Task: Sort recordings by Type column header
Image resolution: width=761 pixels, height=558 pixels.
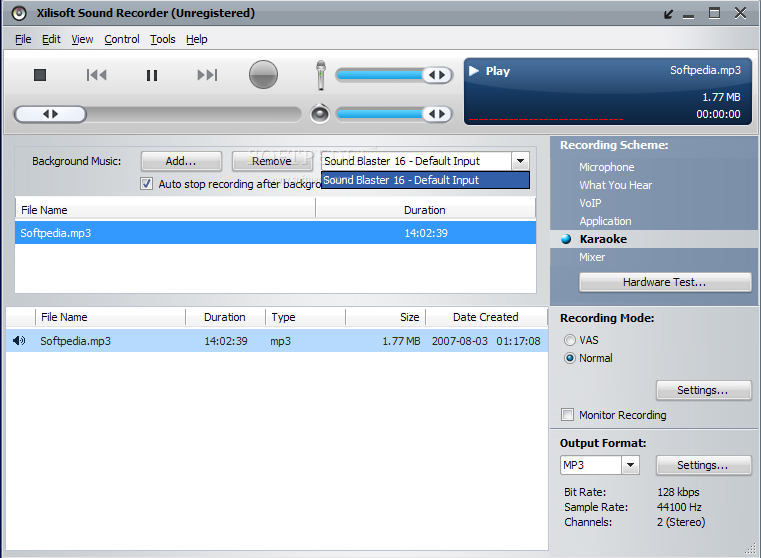Action: coord(305,317)
